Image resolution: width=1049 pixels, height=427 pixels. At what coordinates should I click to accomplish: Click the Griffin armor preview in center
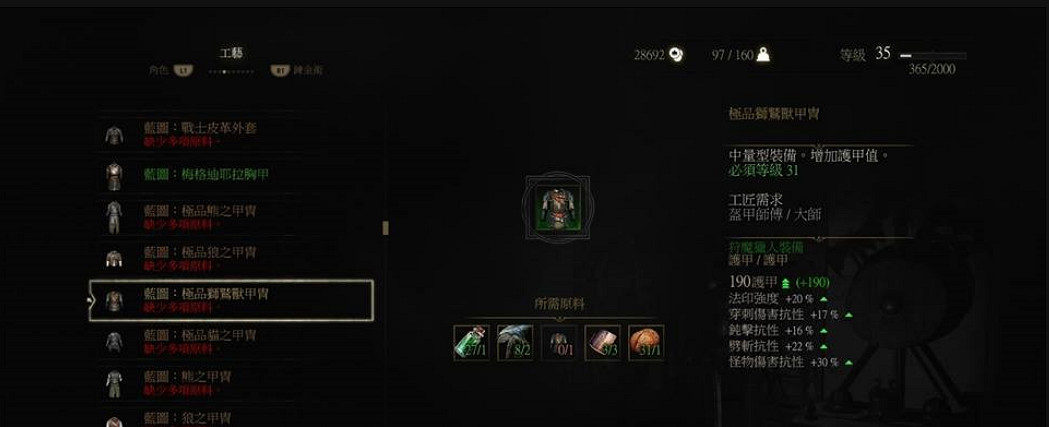pyautogui.click(x=558, y=208)
